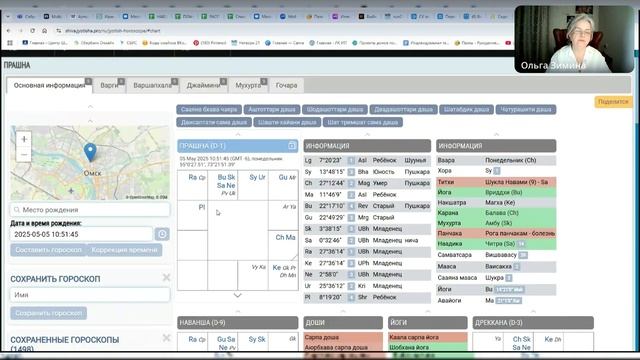
Task: Open the apps grid in the bookmarks bar
Action: click(x=10, y=42)
